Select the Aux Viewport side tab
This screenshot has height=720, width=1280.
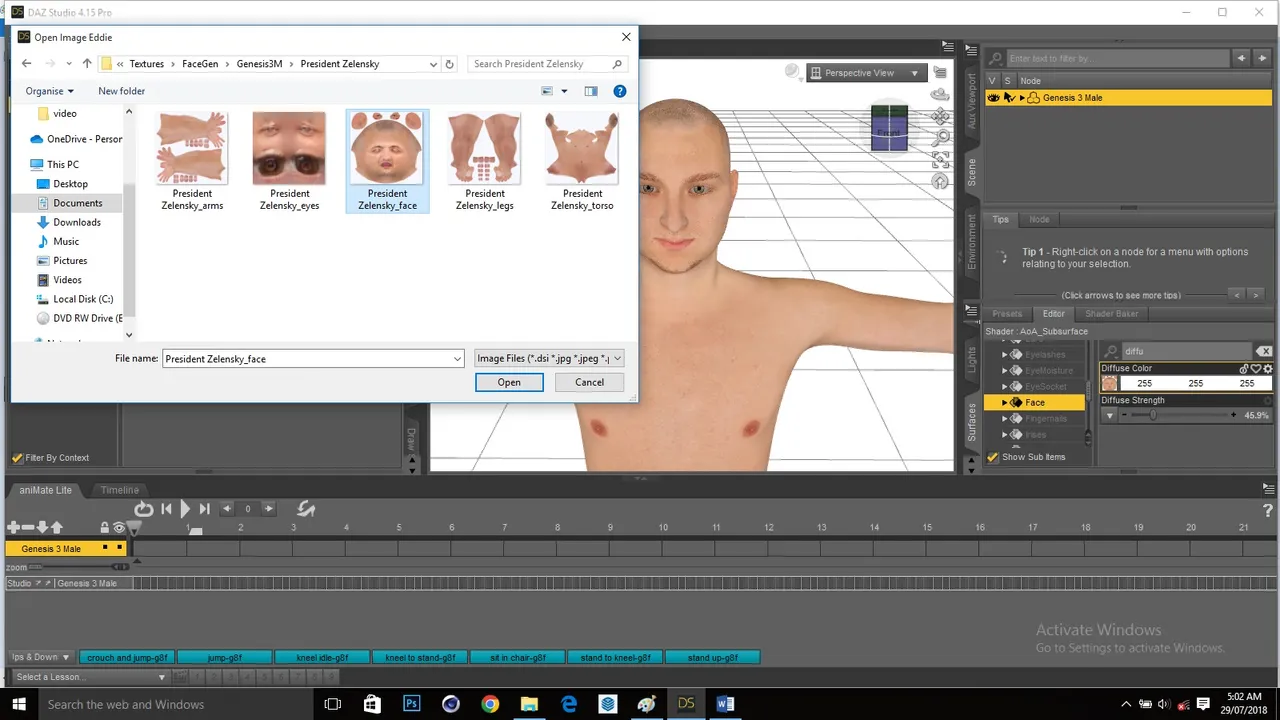click(971, 100)
